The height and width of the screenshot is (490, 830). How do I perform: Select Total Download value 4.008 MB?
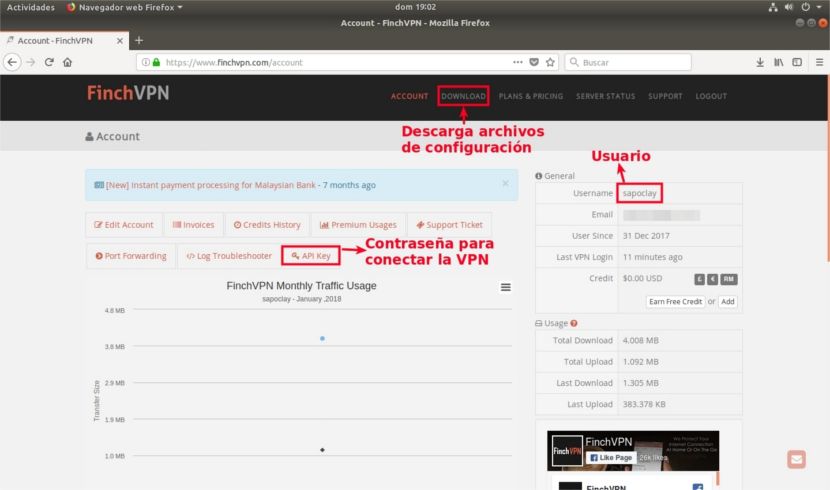tap(640, 341)
